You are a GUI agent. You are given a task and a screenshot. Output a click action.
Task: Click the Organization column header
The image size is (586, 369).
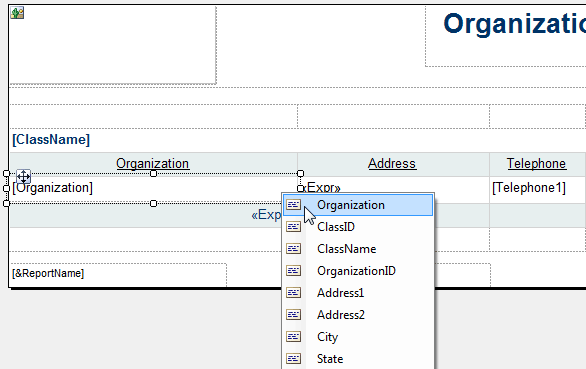153,164
